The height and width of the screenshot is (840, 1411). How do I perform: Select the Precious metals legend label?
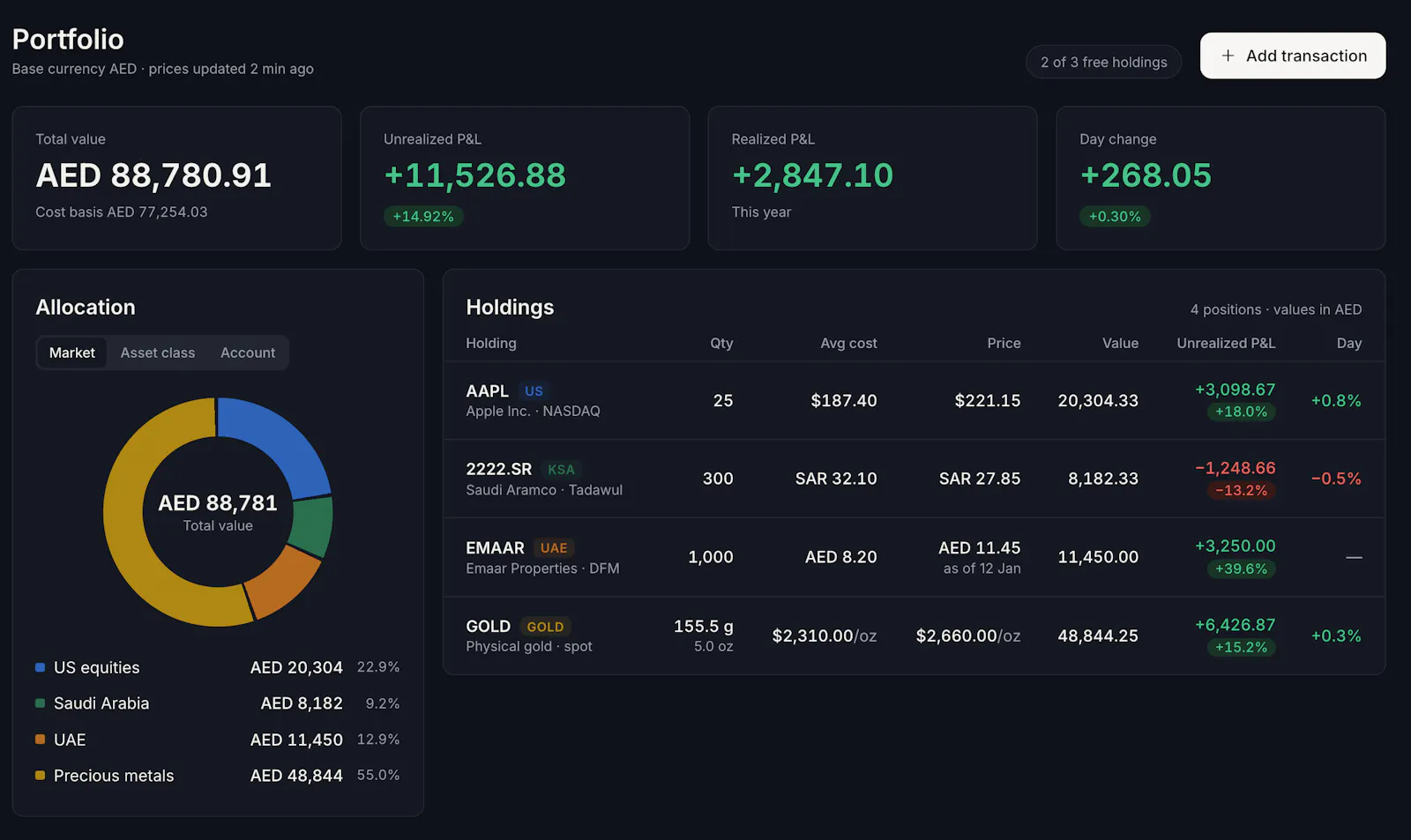pos(114,776)
